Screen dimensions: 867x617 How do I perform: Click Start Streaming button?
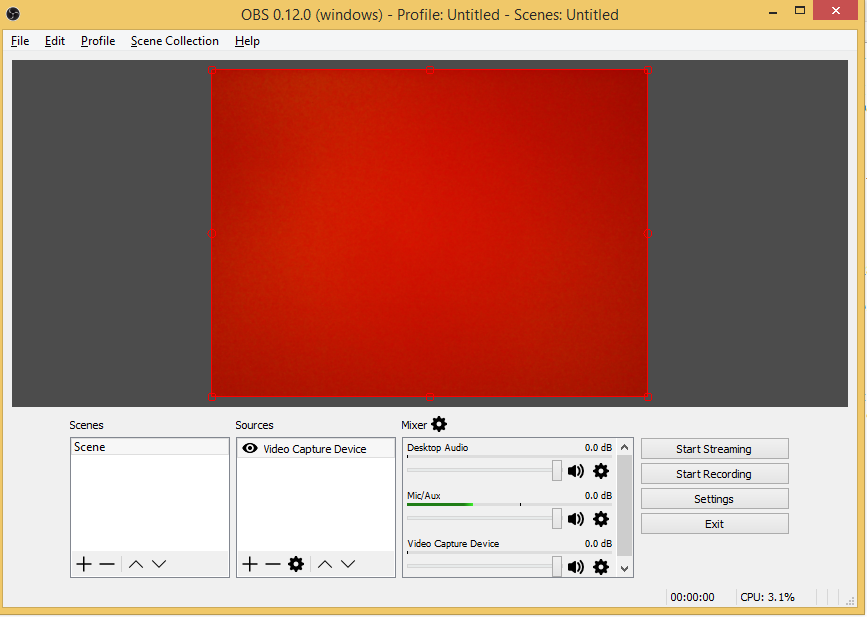714,449
